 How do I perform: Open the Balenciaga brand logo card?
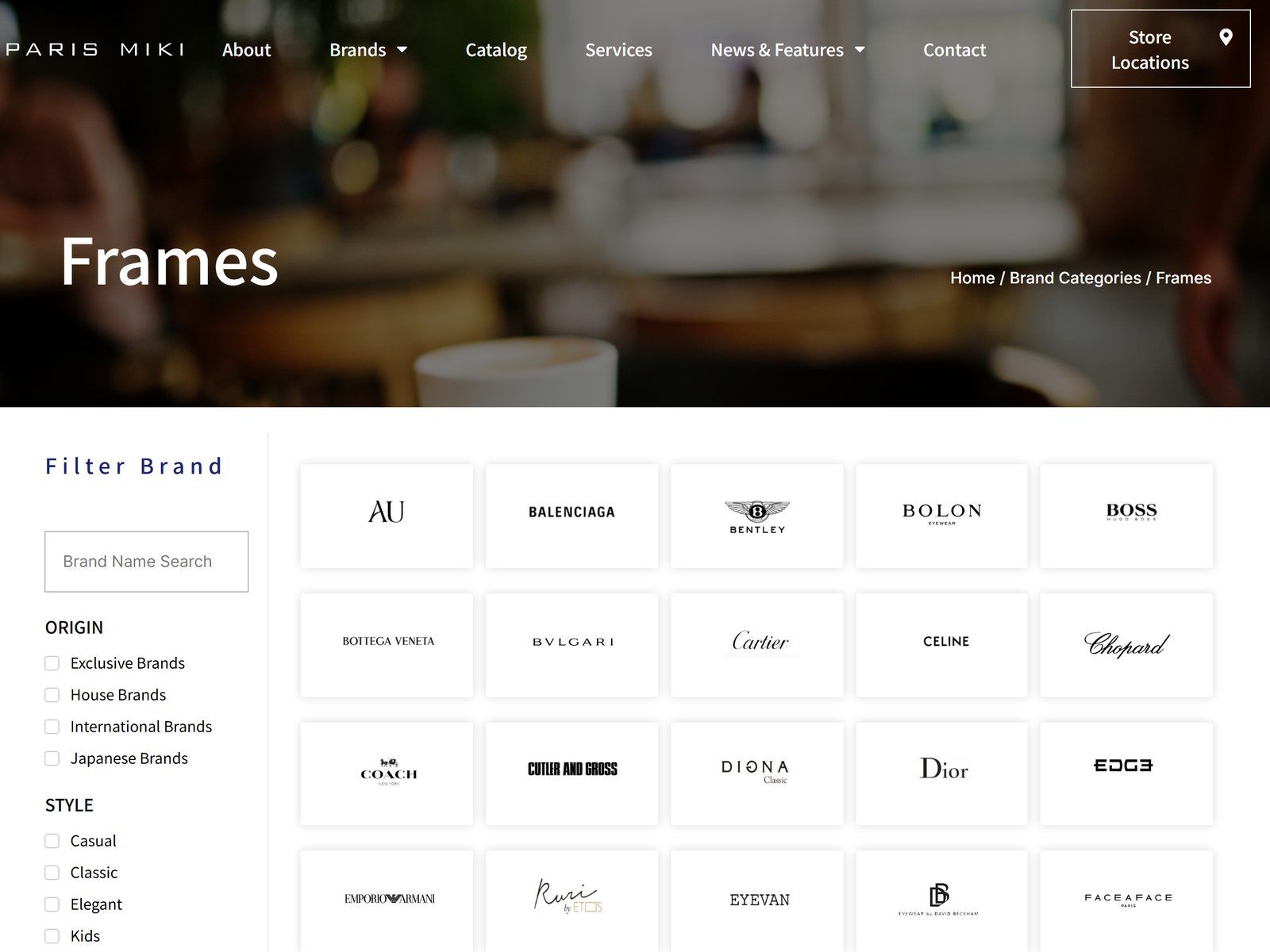tap(571, 516)
